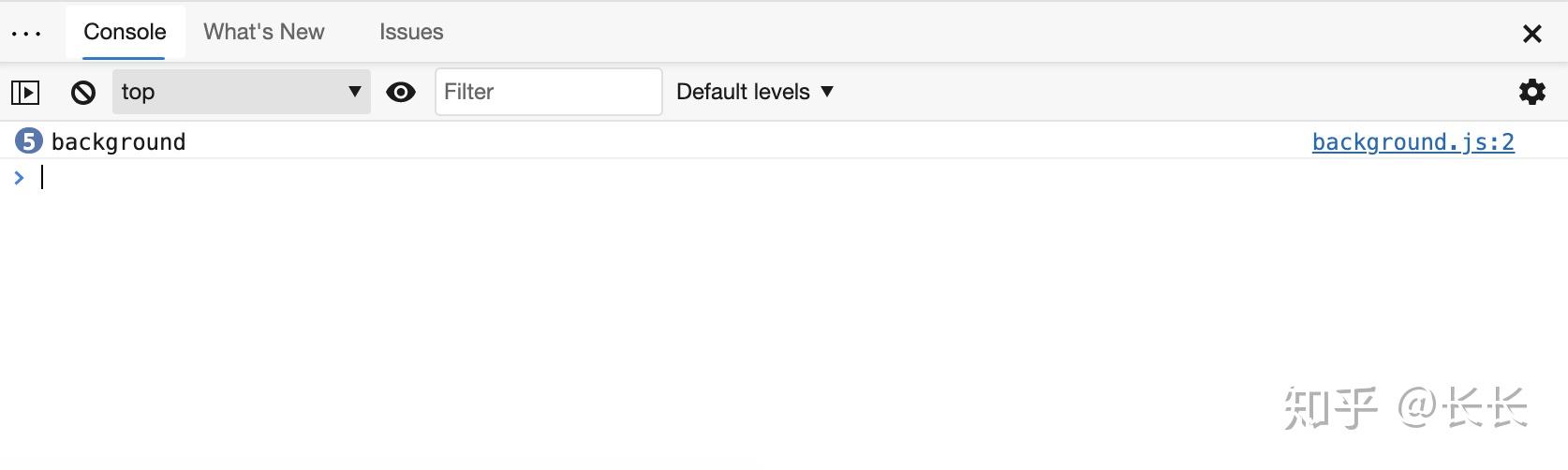Image resolution: width=1568 pixels, height=470 pixels.
Task: Toggle the live expression eye icon
Action: 401,92
